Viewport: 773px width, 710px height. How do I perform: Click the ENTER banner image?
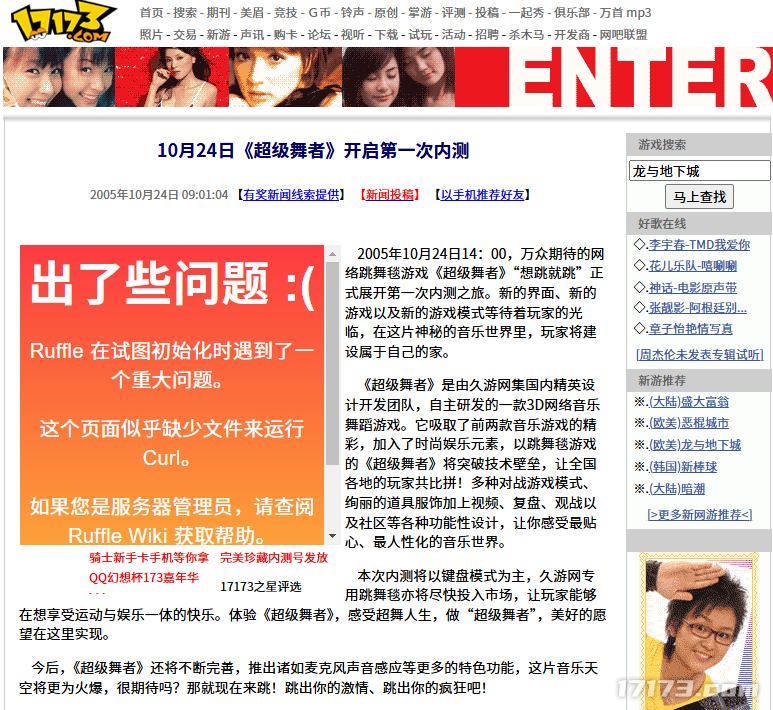point(640,77)
